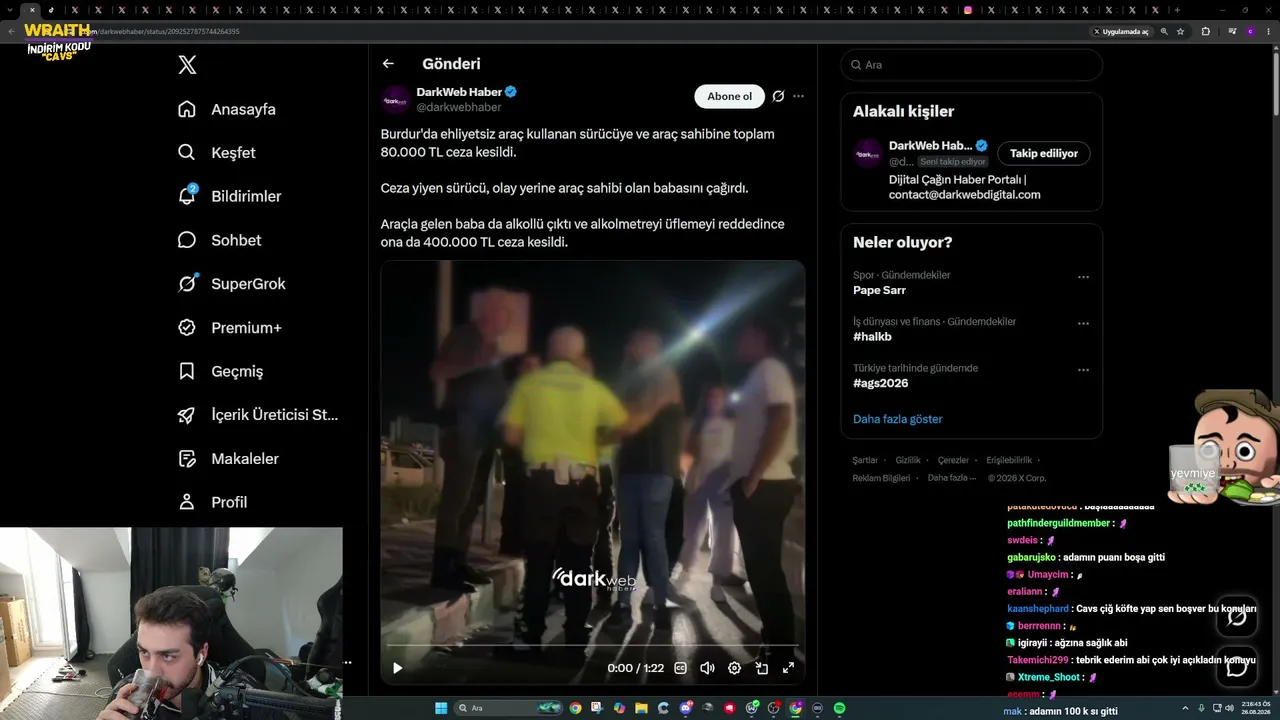This screenshot has width=1280, height=720.
Task: Go to Anasayfa home page
Action: (x=226, y=109)
